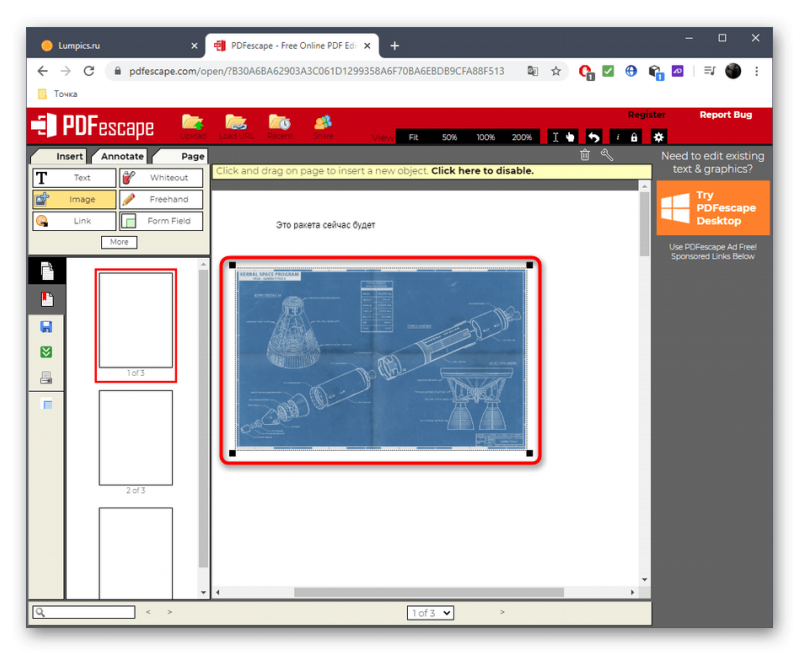
Task: Click next search result arrow
Action: click(170, 612)
